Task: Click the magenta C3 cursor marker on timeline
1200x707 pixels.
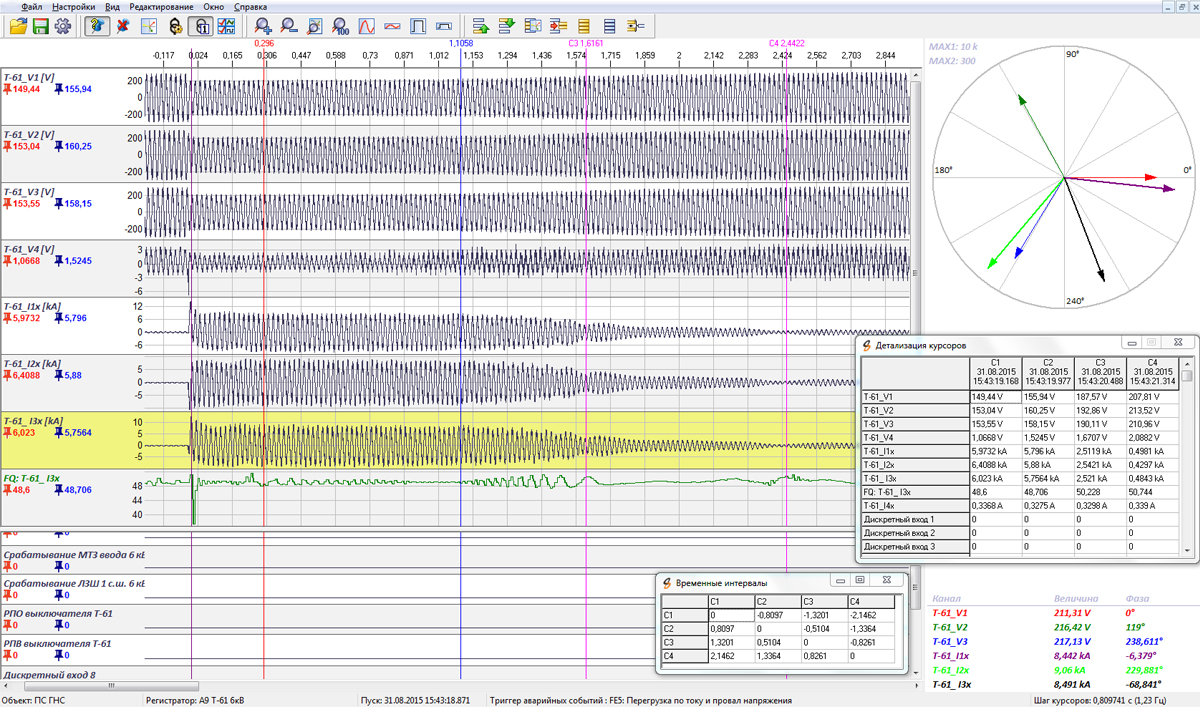Action: pos(586,44)
